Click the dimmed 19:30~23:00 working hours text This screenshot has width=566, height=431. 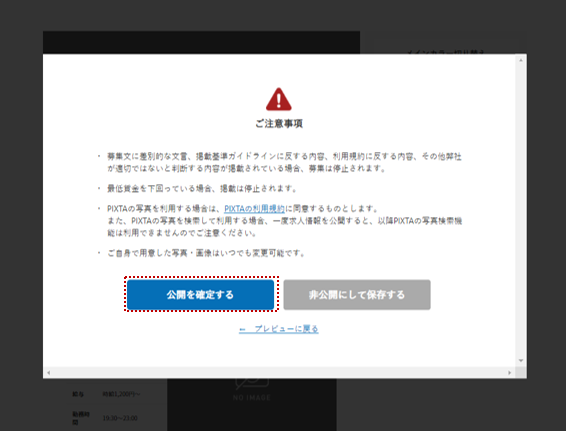(120, 418)
